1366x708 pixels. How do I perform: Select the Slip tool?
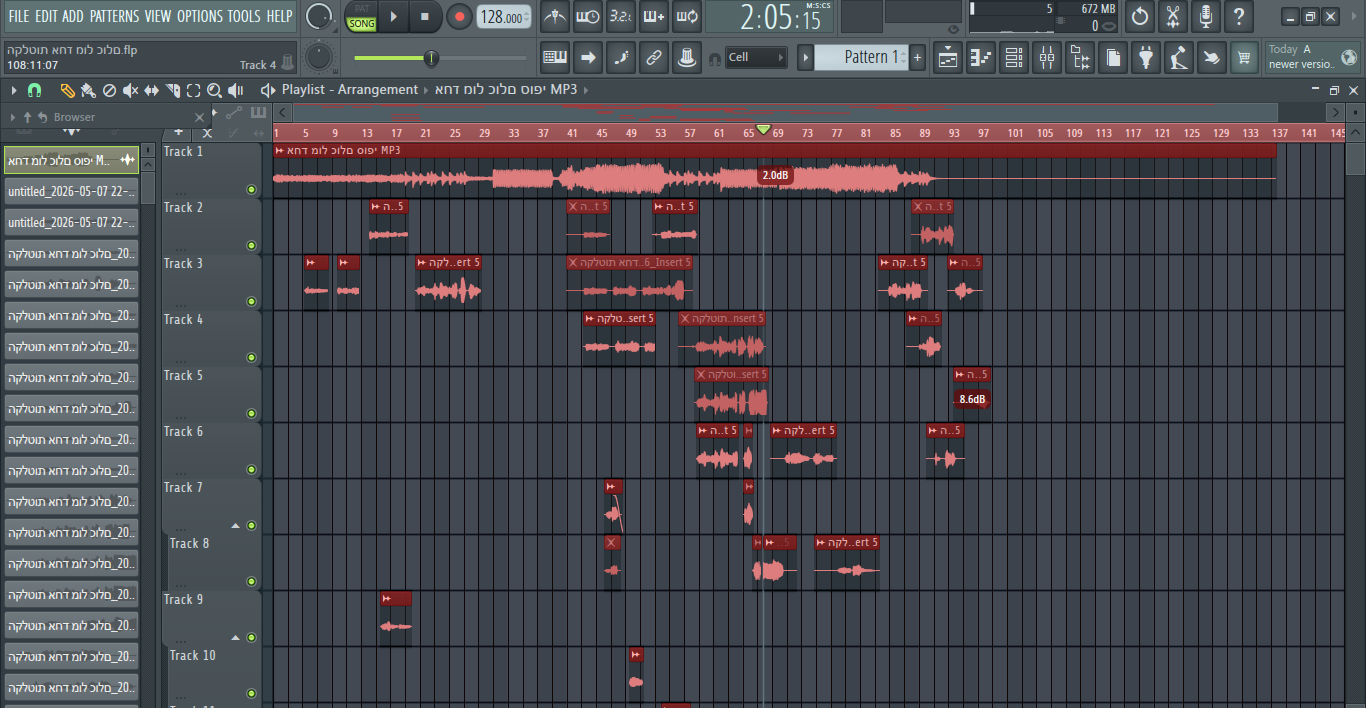(x=151, y=90)
